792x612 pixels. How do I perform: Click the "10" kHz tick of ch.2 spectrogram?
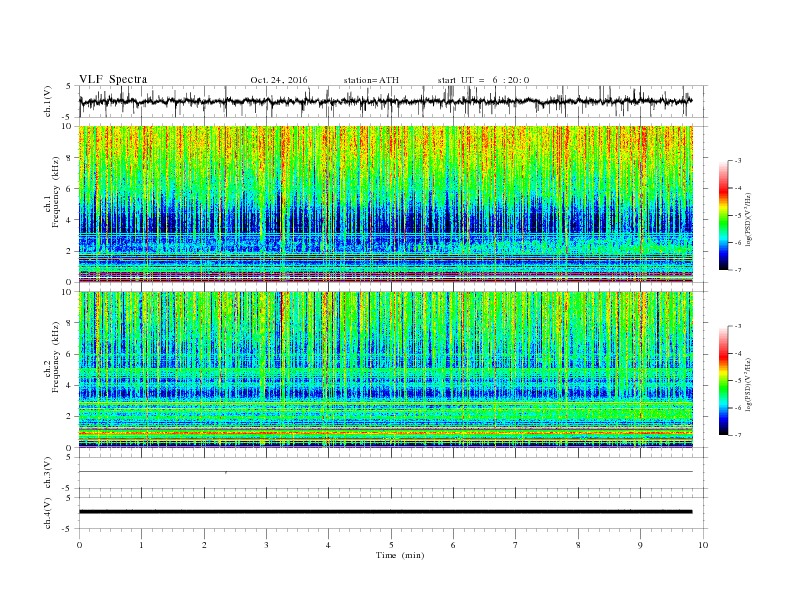tap(68, 292)
